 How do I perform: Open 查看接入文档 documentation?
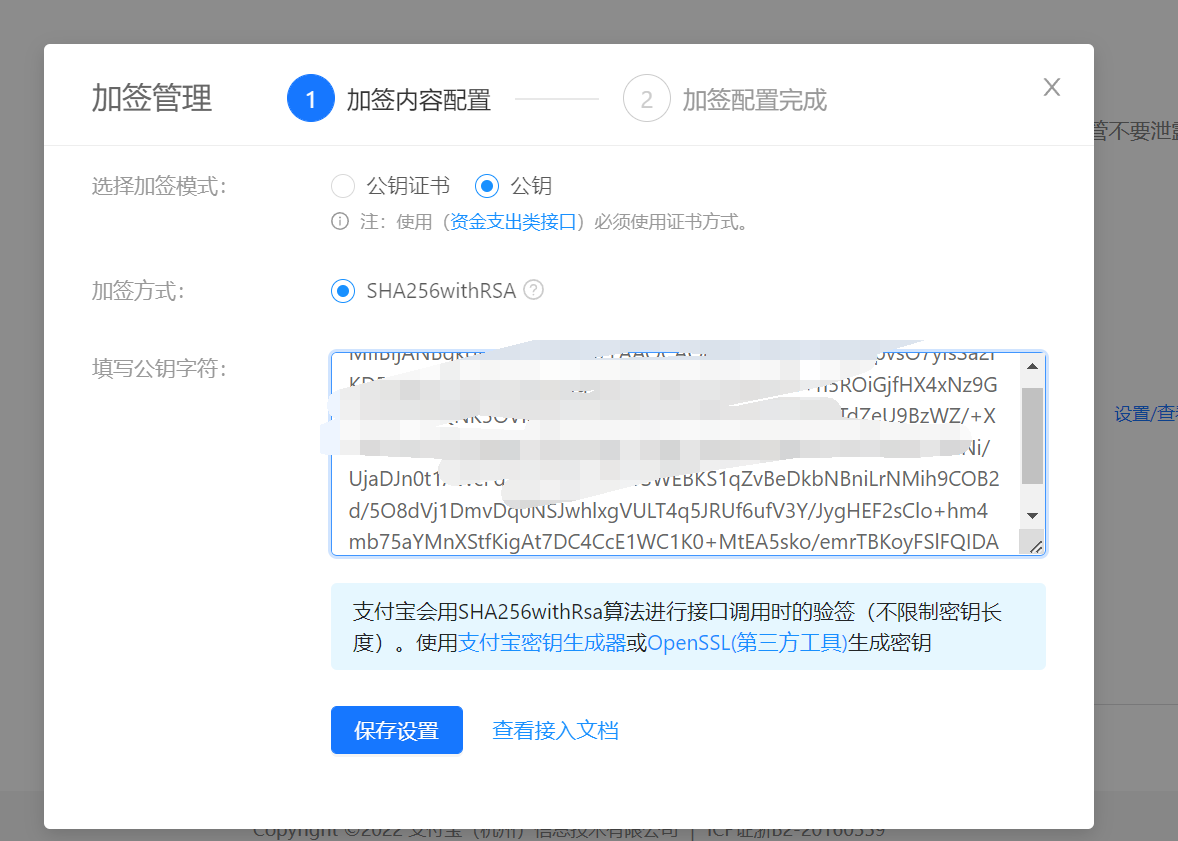coord(555,730)
